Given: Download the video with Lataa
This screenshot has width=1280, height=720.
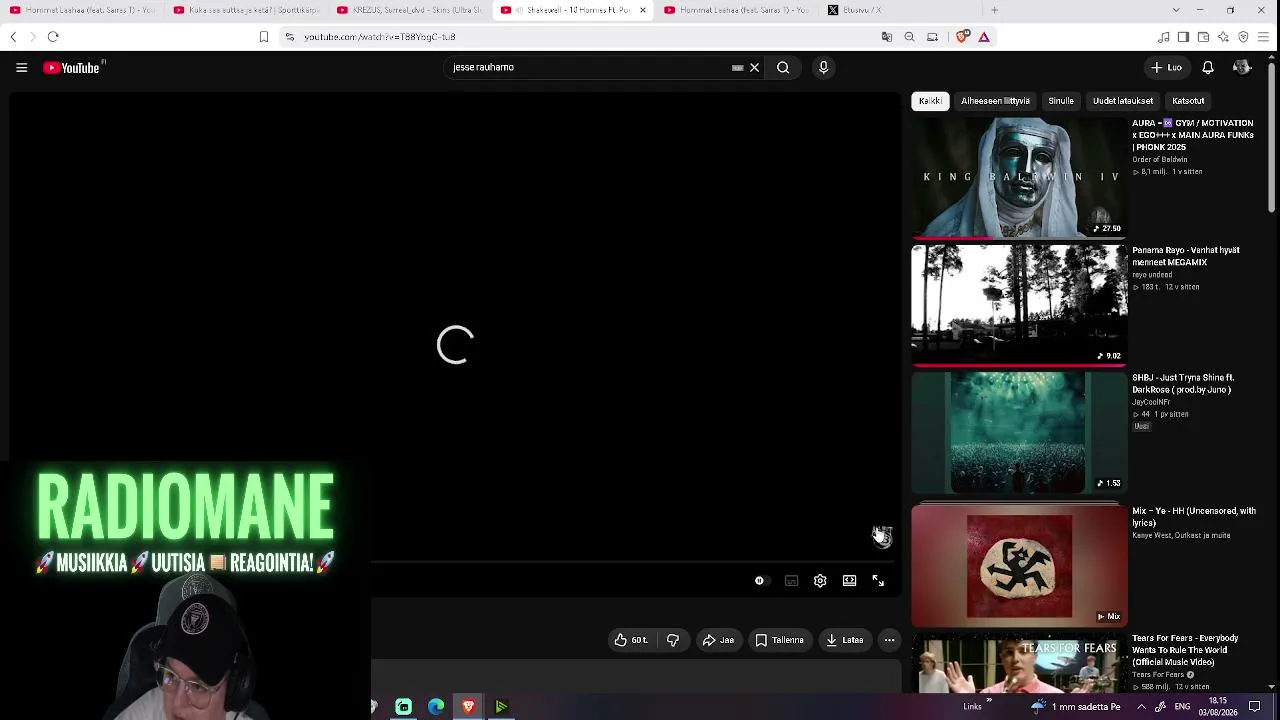Looking at the screenshot, I should 845,640.
